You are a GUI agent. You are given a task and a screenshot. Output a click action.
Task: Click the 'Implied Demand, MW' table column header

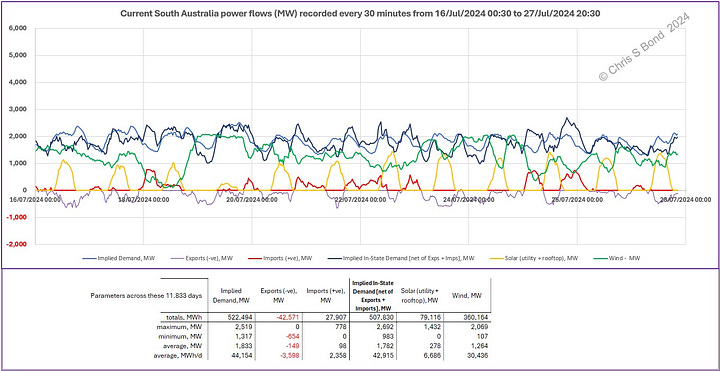[231, 296]
